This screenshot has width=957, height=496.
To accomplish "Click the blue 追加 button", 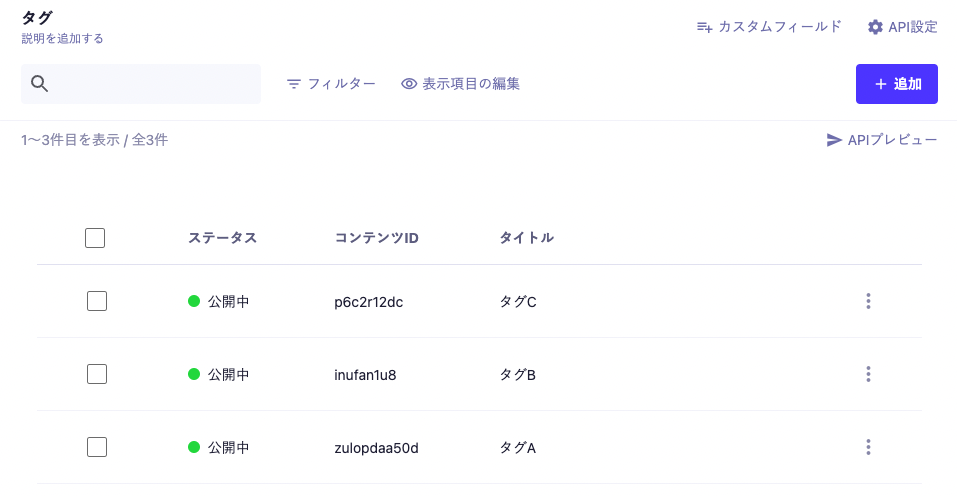I will point(897,84).
